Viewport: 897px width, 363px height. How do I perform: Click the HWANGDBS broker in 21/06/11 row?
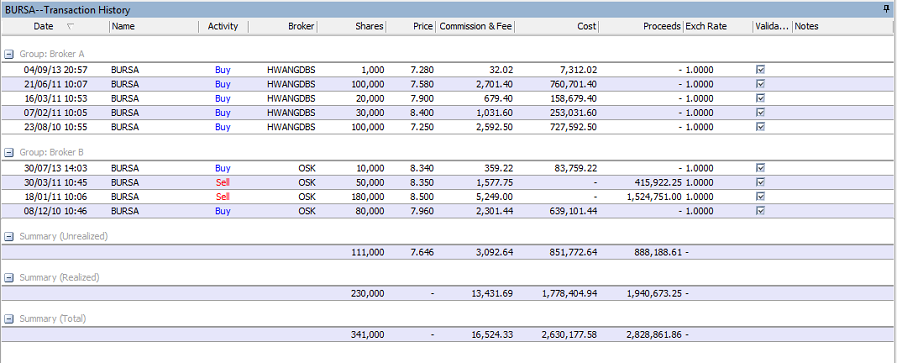[291, 84]
